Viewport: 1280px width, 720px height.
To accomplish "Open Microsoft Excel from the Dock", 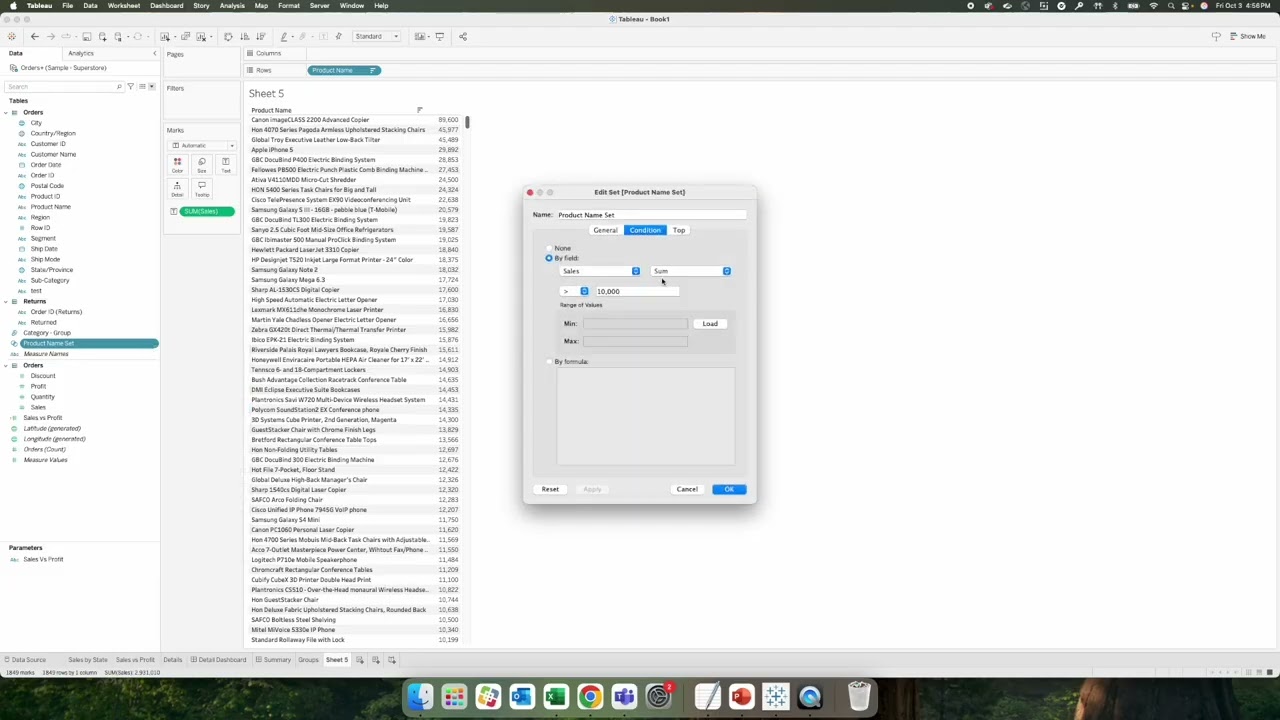I will [556, 696].
